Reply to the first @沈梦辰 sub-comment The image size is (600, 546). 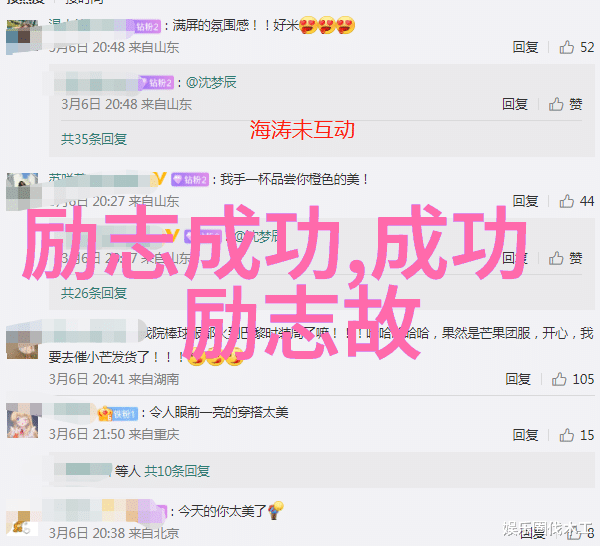tap(515, 104)
